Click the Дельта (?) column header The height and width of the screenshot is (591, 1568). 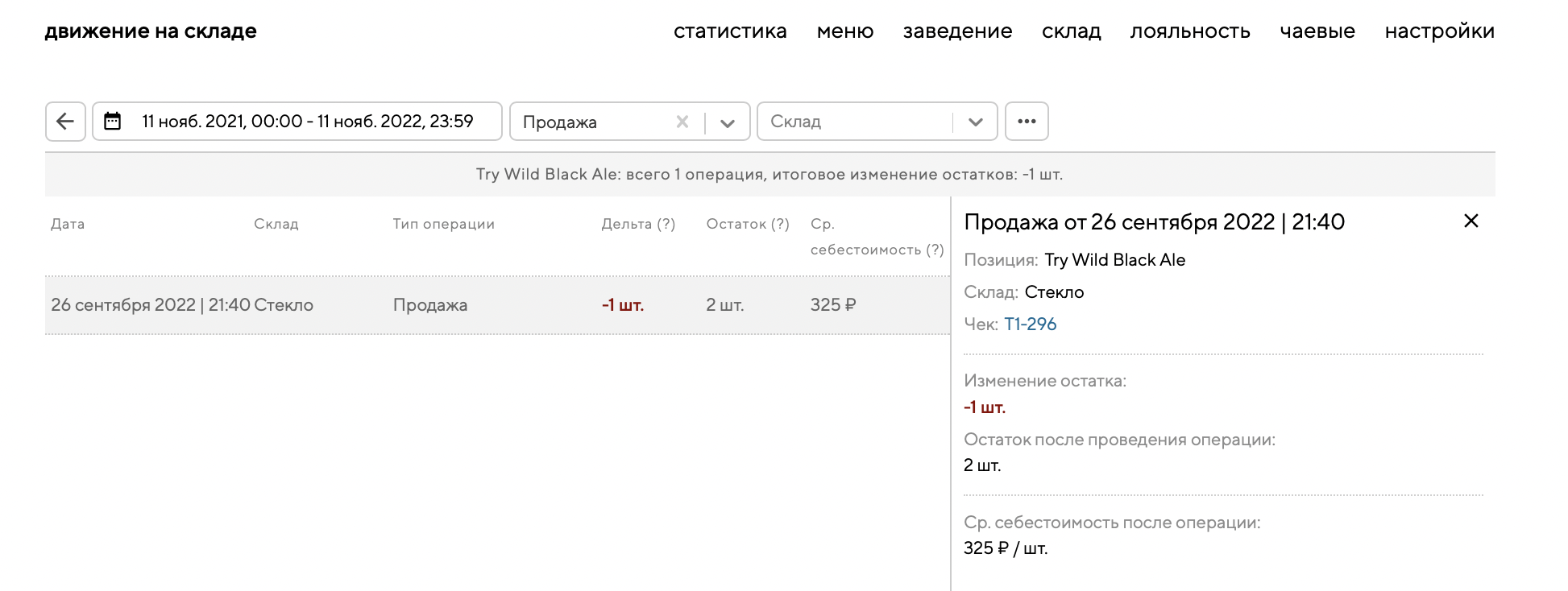638,225
